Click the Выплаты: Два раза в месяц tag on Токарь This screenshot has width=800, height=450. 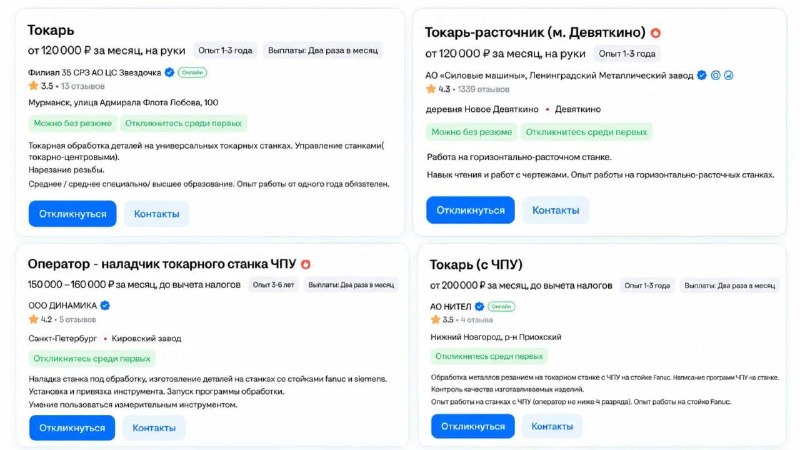coord(323,51)
